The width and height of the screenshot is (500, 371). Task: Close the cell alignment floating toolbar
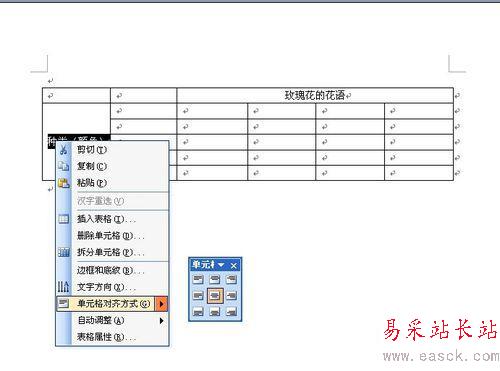click(234, 265)
